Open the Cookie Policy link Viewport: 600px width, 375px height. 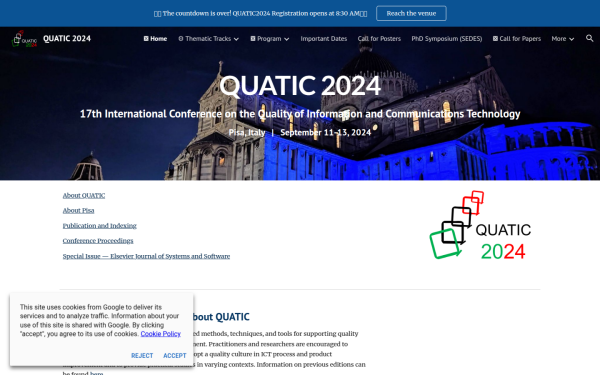161,334
